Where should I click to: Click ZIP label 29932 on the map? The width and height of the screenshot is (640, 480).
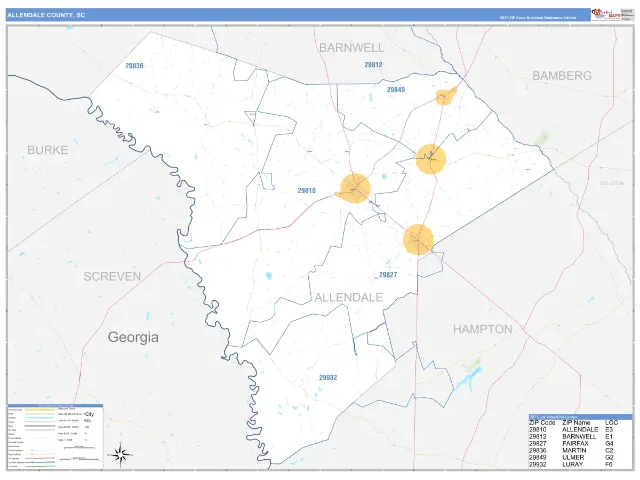[328, 378]
